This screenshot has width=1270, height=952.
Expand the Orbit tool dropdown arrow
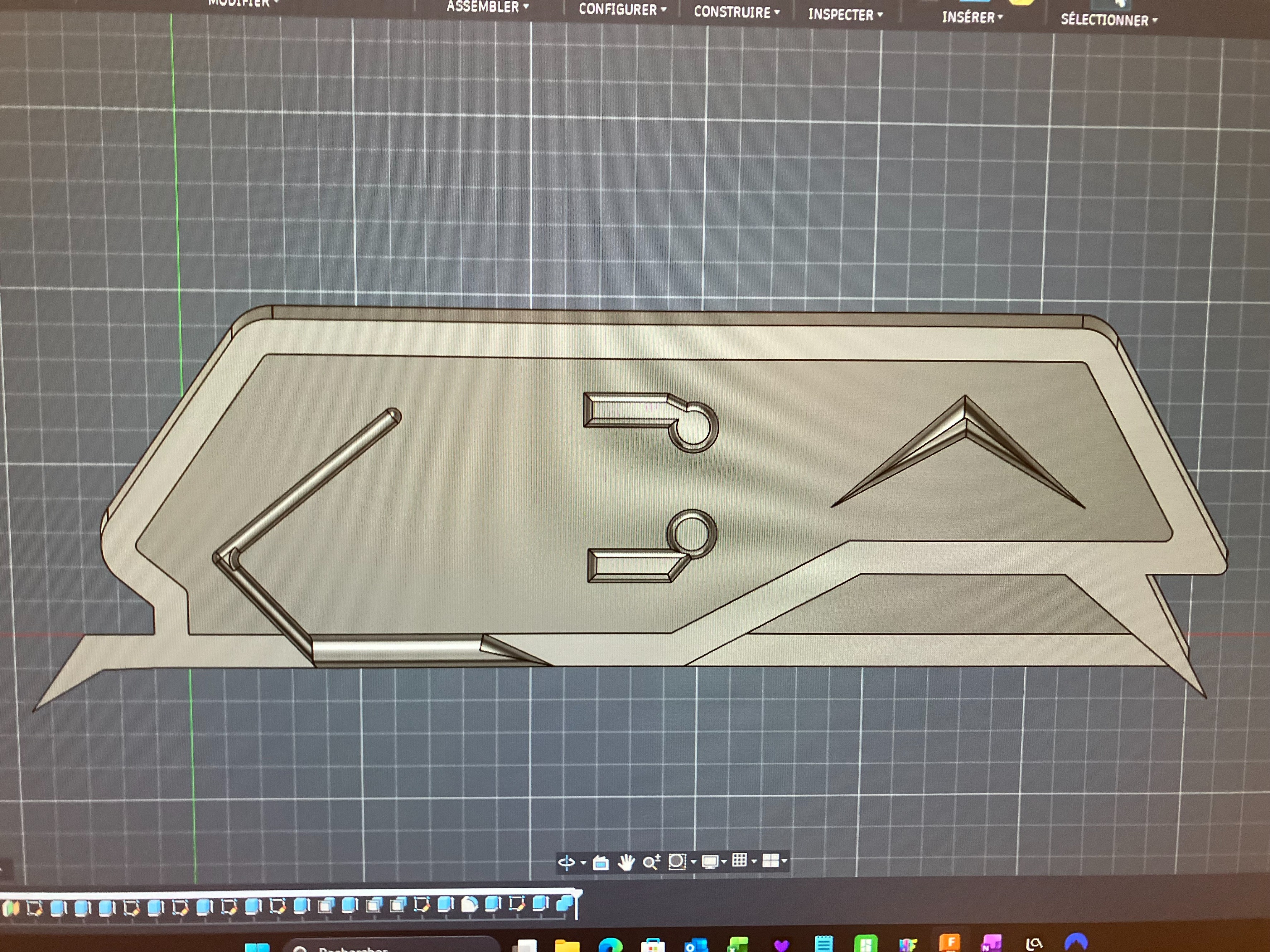pos(584,863)
